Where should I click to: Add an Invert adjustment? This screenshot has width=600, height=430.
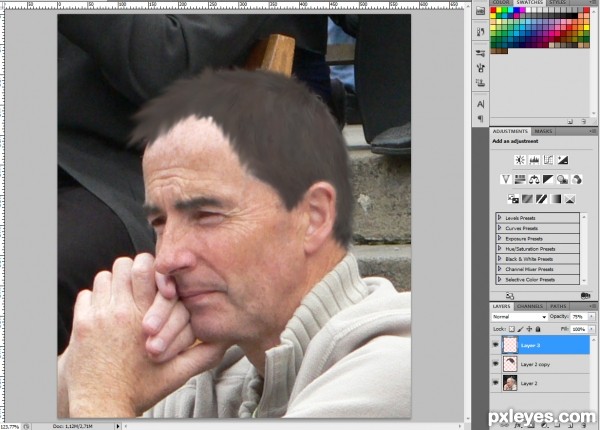coord(513,199)
